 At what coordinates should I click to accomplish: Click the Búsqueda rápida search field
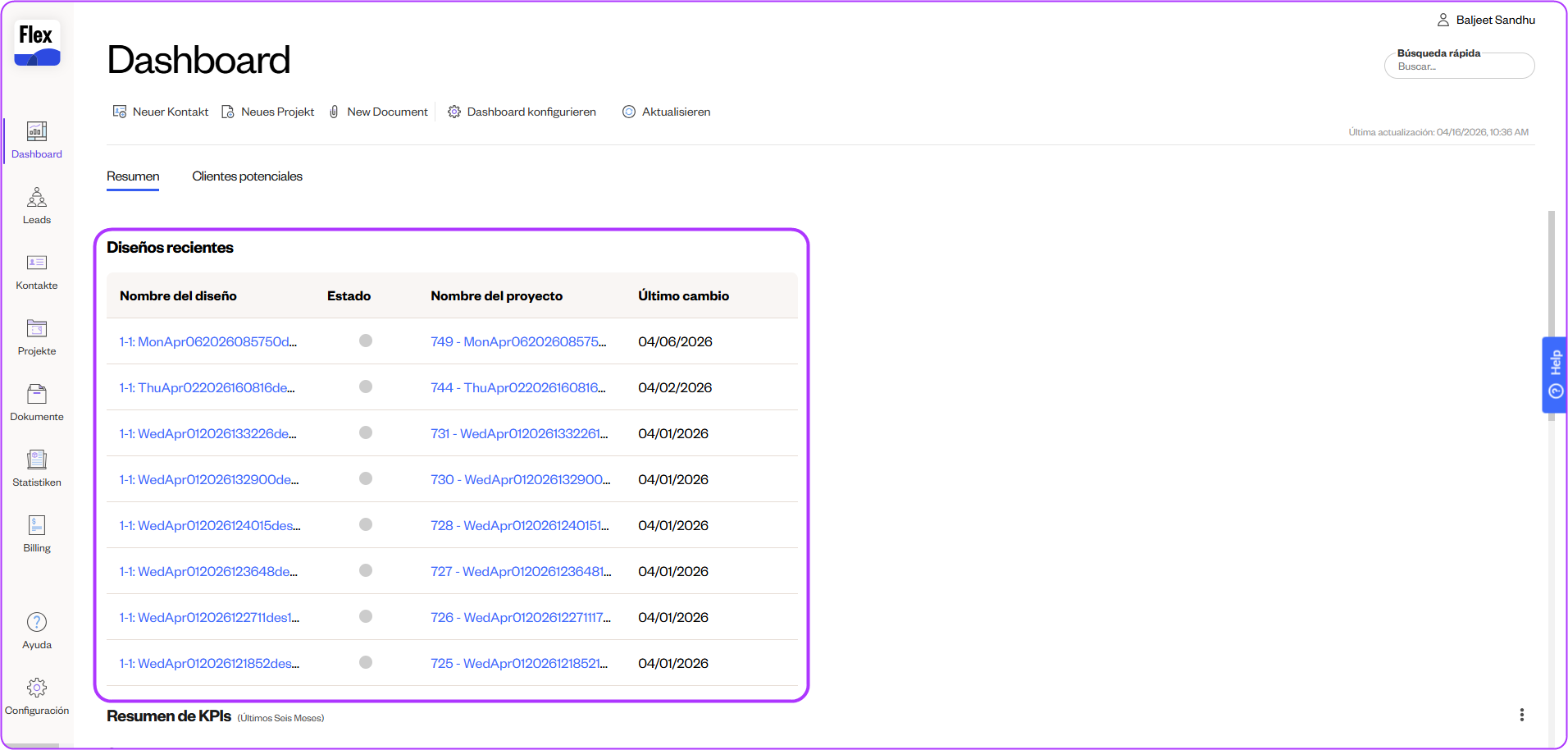coord(1460,66)
